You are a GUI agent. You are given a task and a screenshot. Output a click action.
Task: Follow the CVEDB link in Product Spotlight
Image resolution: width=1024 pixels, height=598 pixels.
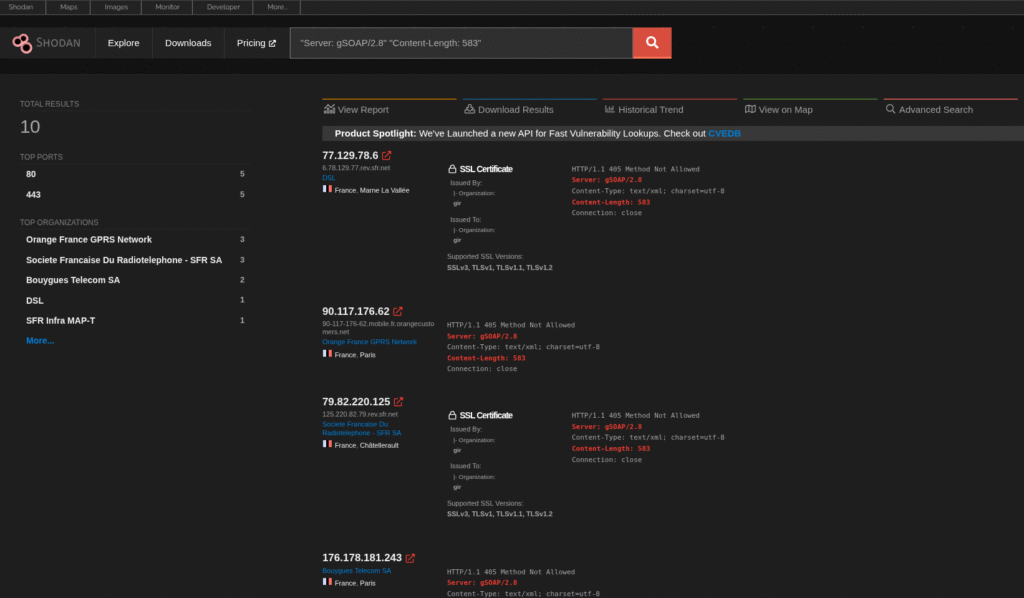tap(724, 133)
